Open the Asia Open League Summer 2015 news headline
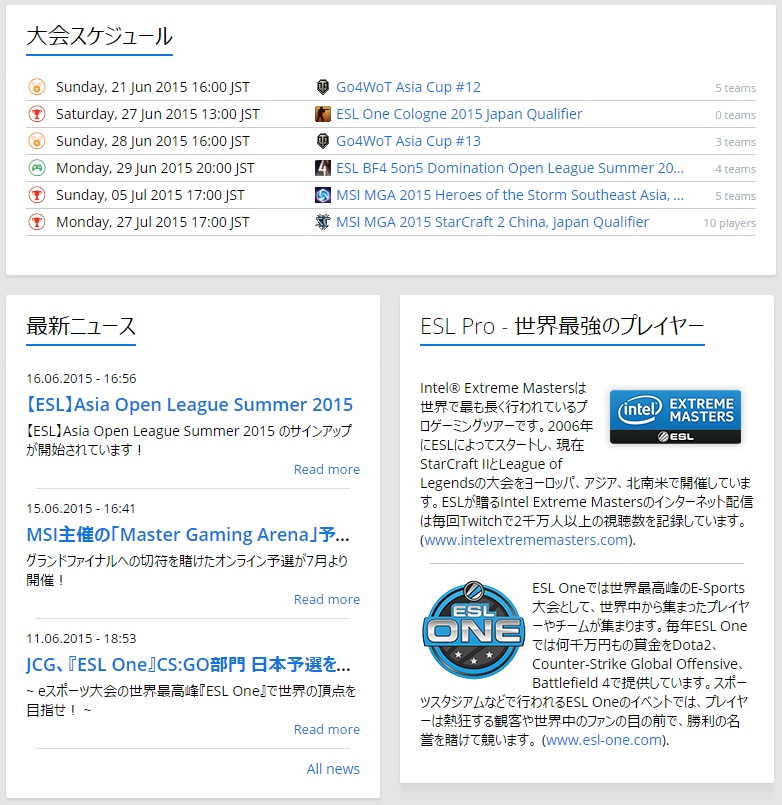Image resolution: width=782 pixels, height=805 pixels. click(189, 405)
